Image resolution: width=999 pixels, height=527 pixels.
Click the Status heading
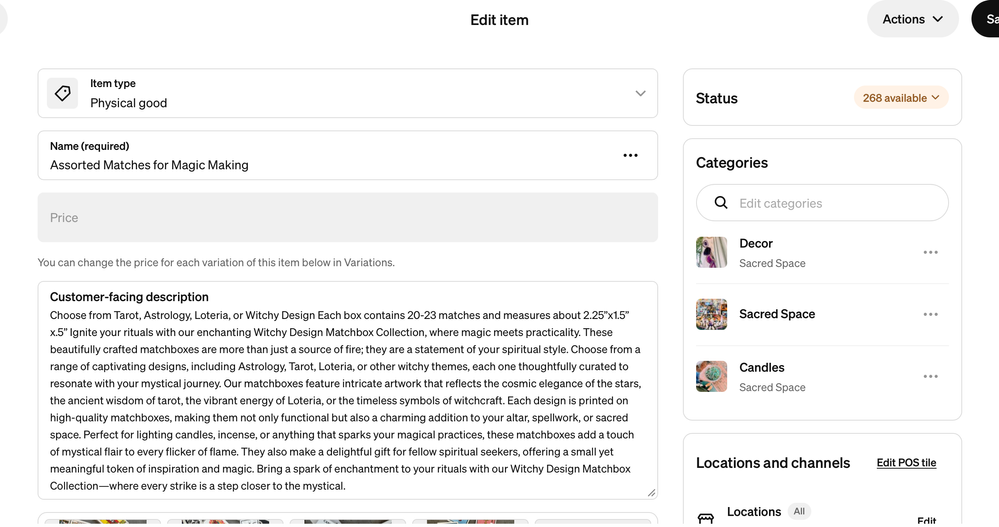[717, 98]
